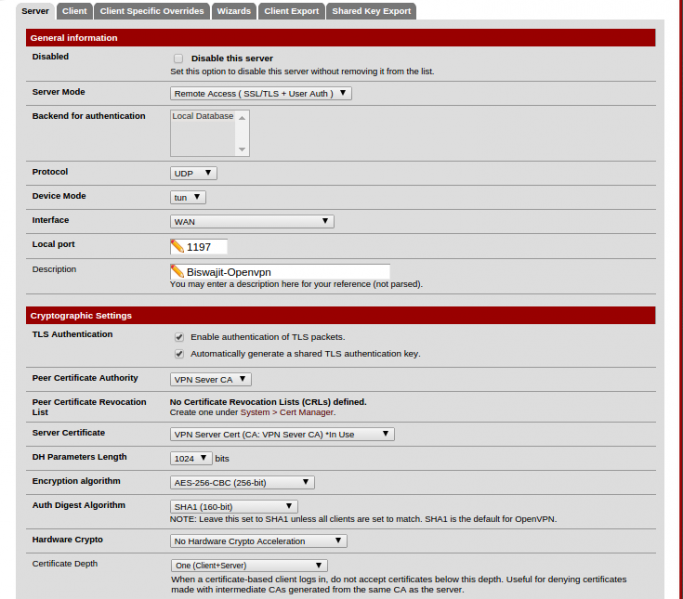Toggle automatic shared TLS key generation checkbox
This screenshot has width=683, height=599.
coord(179,354)
